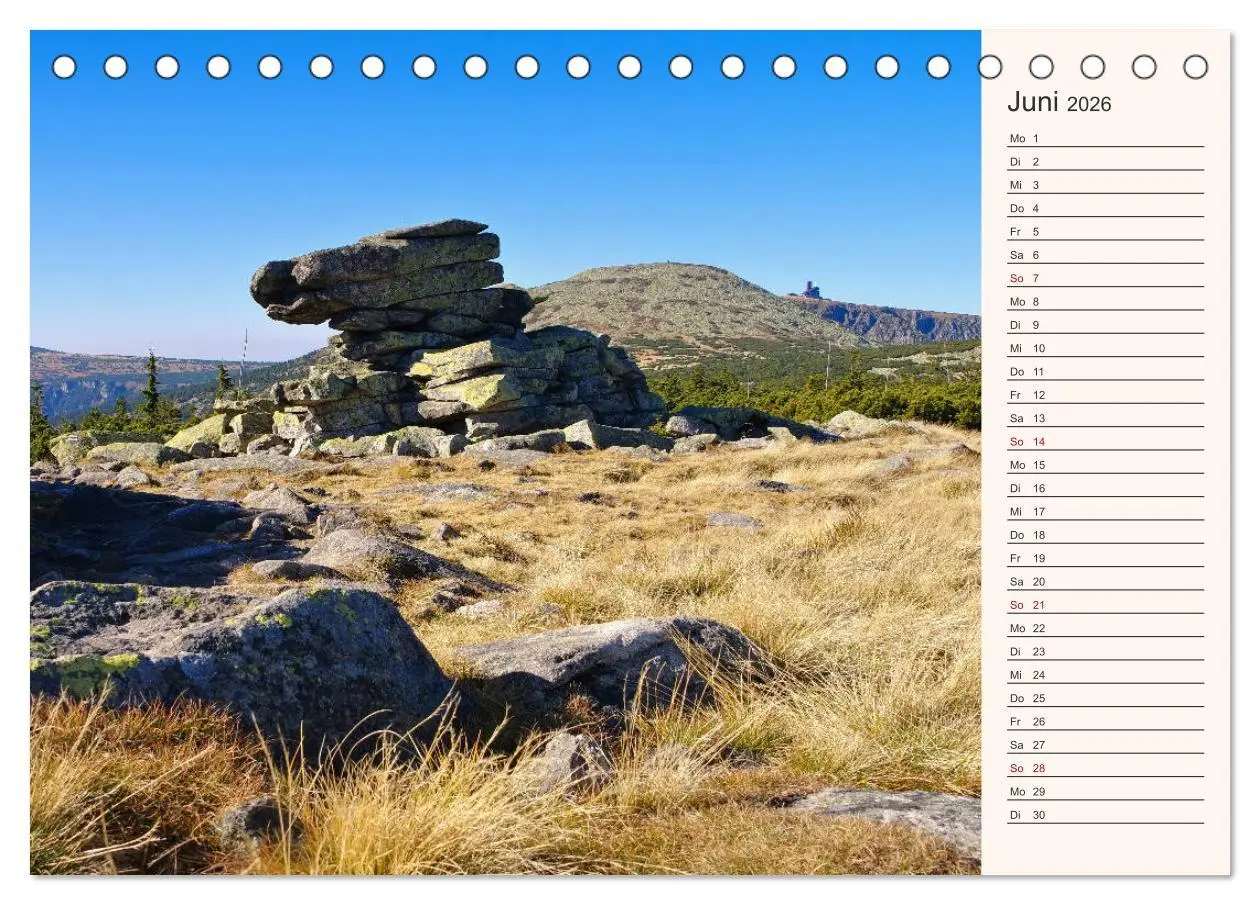Click the 'Juni 2026' month heading
Viewport: 1260px width, 905px height.
(x=1059, y=103)
